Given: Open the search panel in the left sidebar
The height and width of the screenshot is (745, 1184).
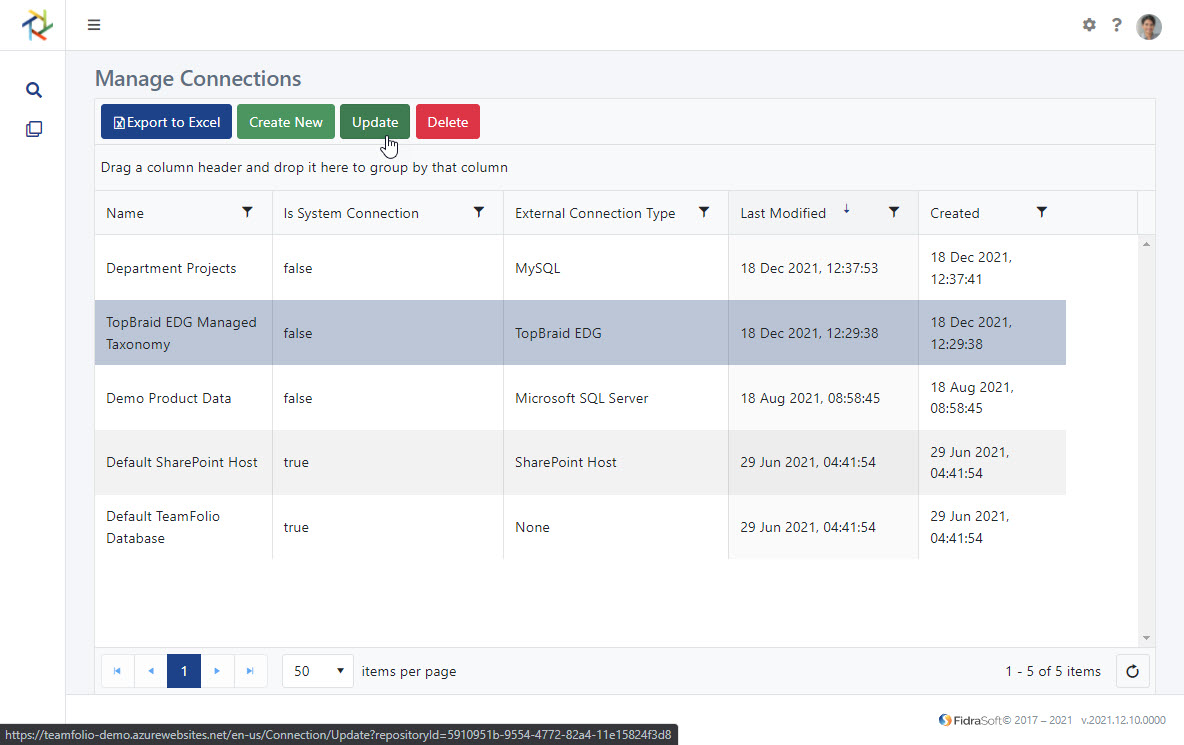Looking at the screenshot, I should pyautogui.click(x=33, y=89).
